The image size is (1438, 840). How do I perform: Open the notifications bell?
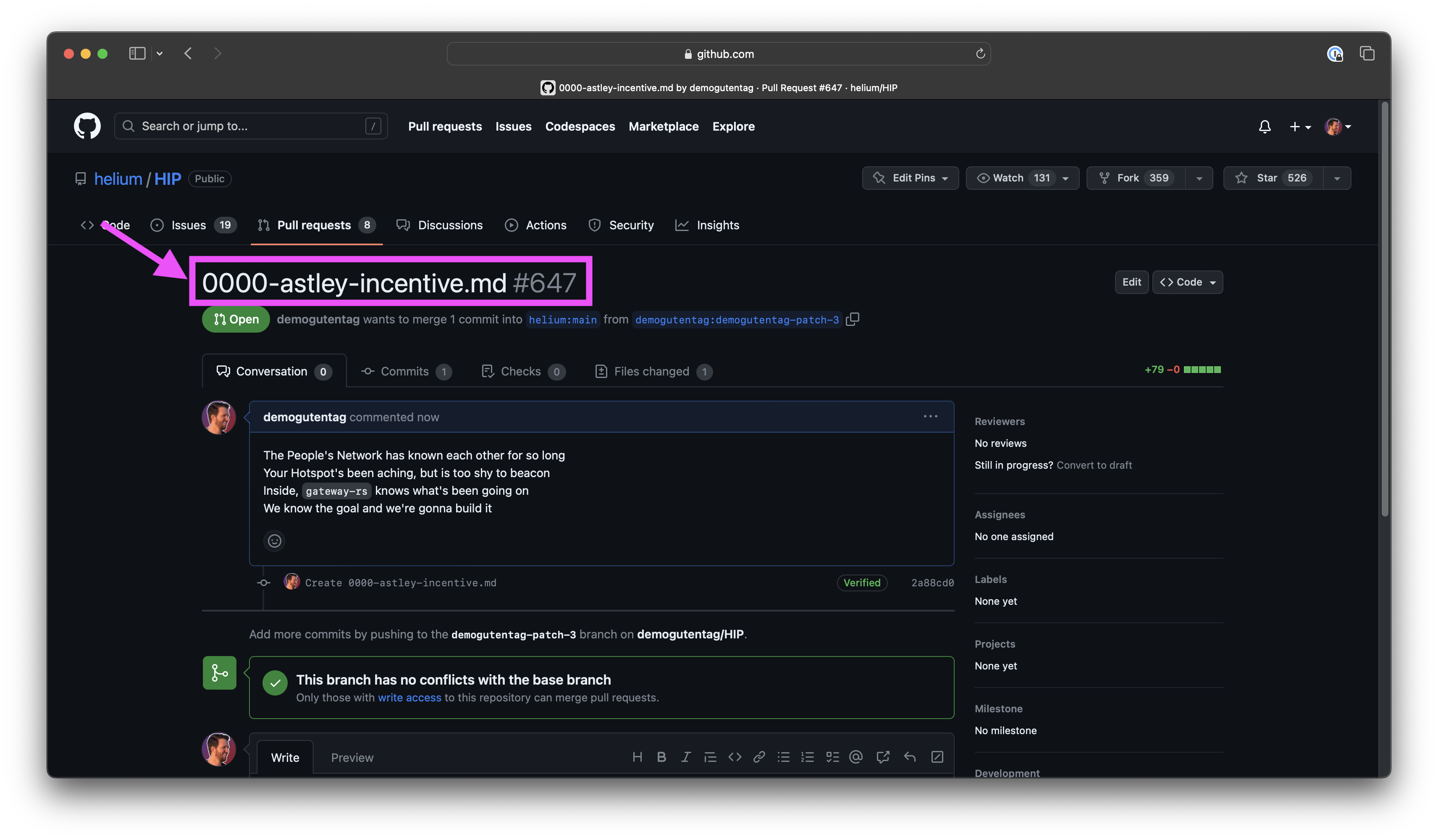click(1264, 127)
